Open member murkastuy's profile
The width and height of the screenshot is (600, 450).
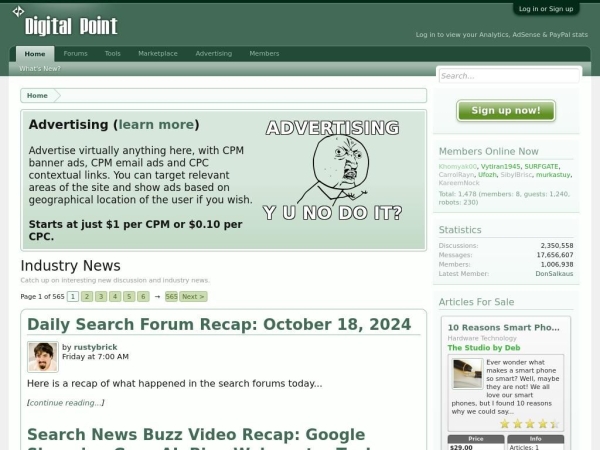point(553,175)
